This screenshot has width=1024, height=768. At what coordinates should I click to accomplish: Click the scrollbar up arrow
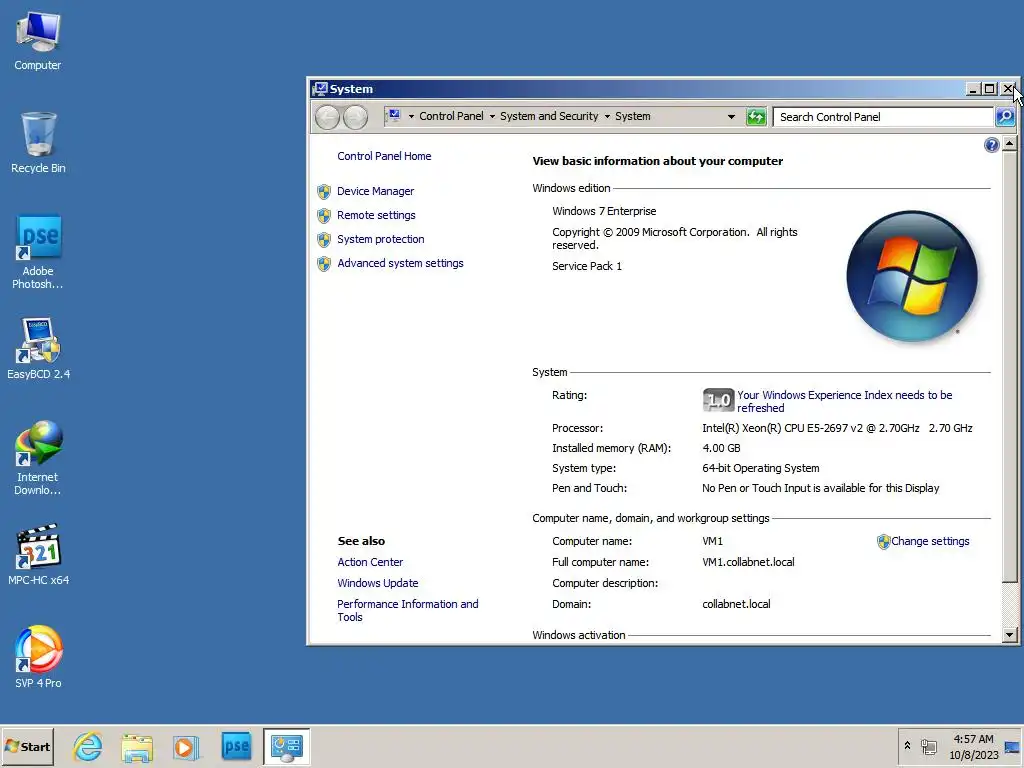click(1010, 143)
